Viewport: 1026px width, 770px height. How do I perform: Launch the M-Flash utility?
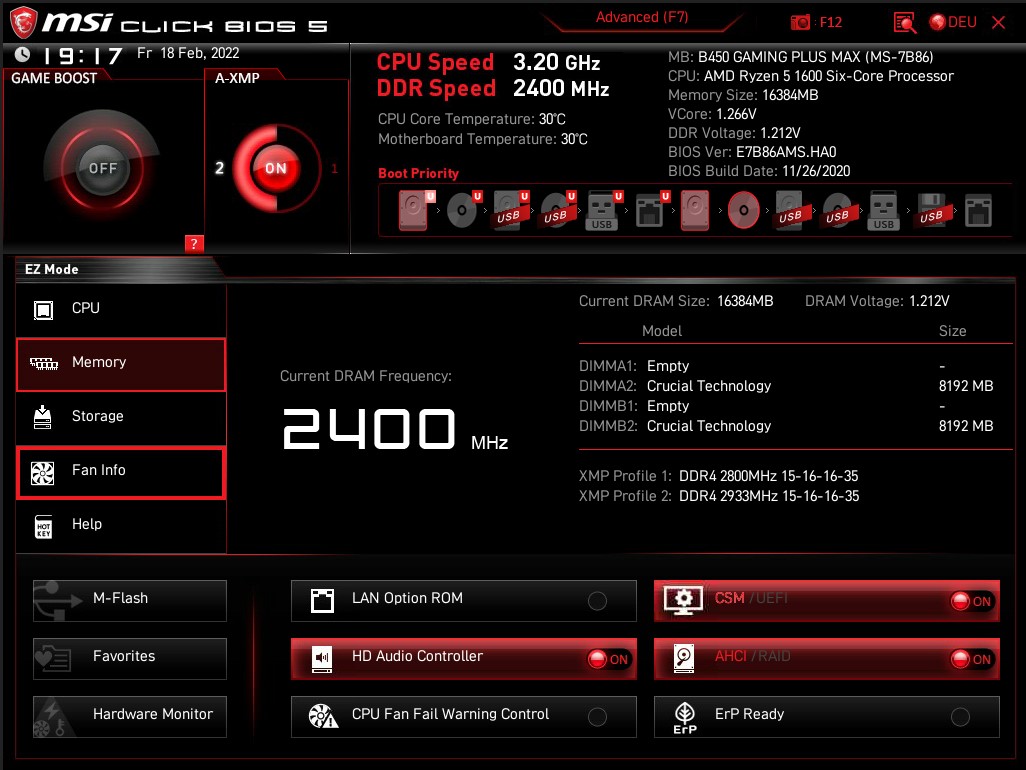click(130, 601)
